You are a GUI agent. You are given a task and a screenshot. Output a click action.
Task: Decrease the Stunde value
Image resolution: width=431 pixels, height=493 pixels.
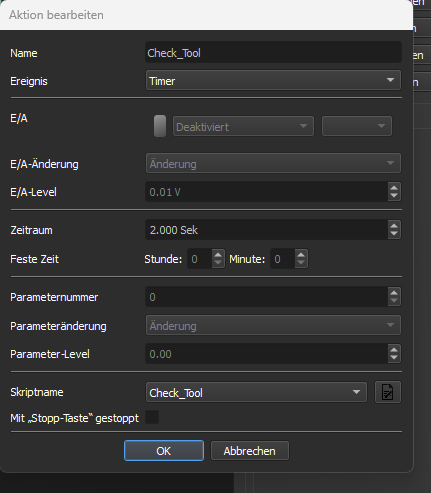click(218, 263)
